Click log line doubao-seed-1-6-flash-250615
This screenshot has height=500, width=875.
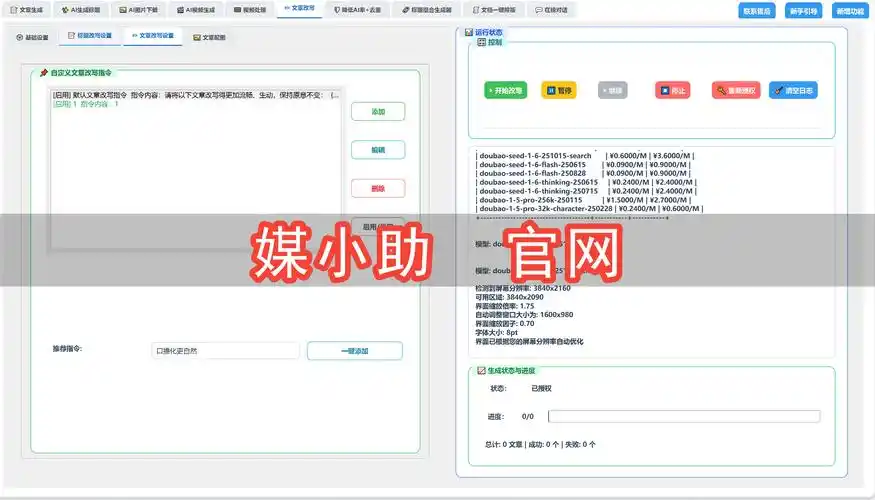coord(583,165)
